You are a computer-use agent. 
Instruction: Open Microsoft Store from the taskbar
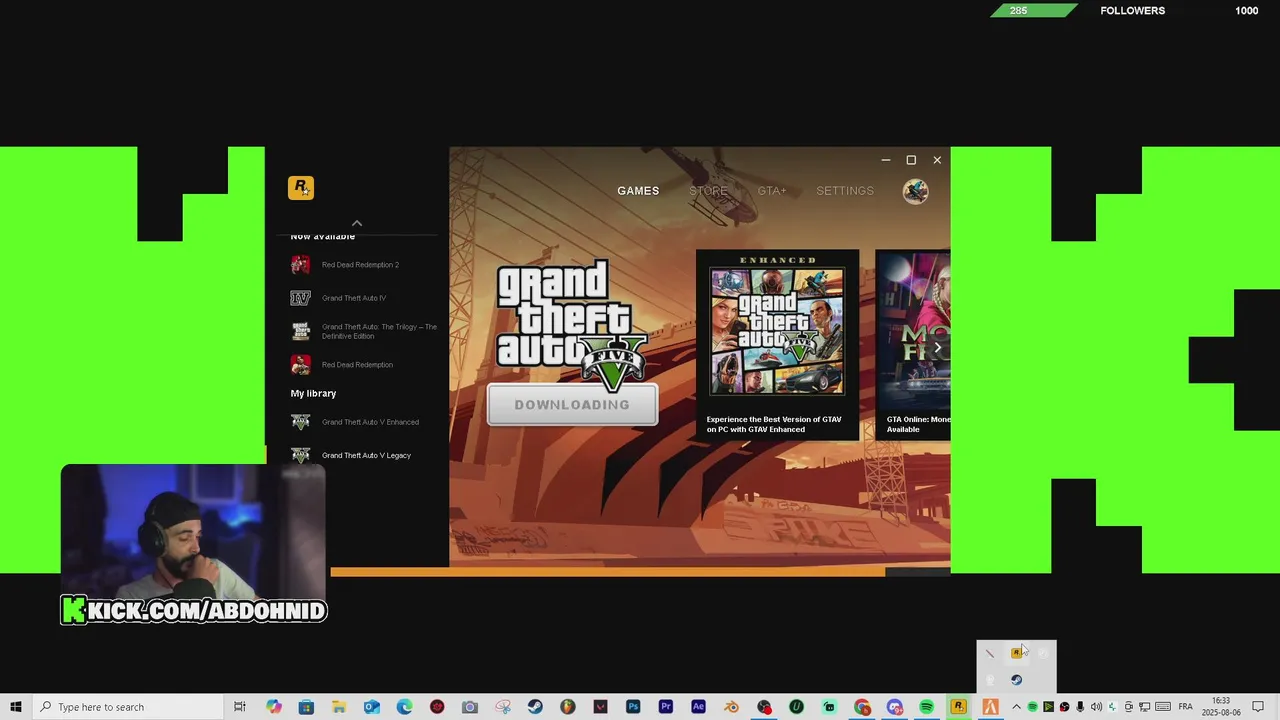(x=306, y=707)
